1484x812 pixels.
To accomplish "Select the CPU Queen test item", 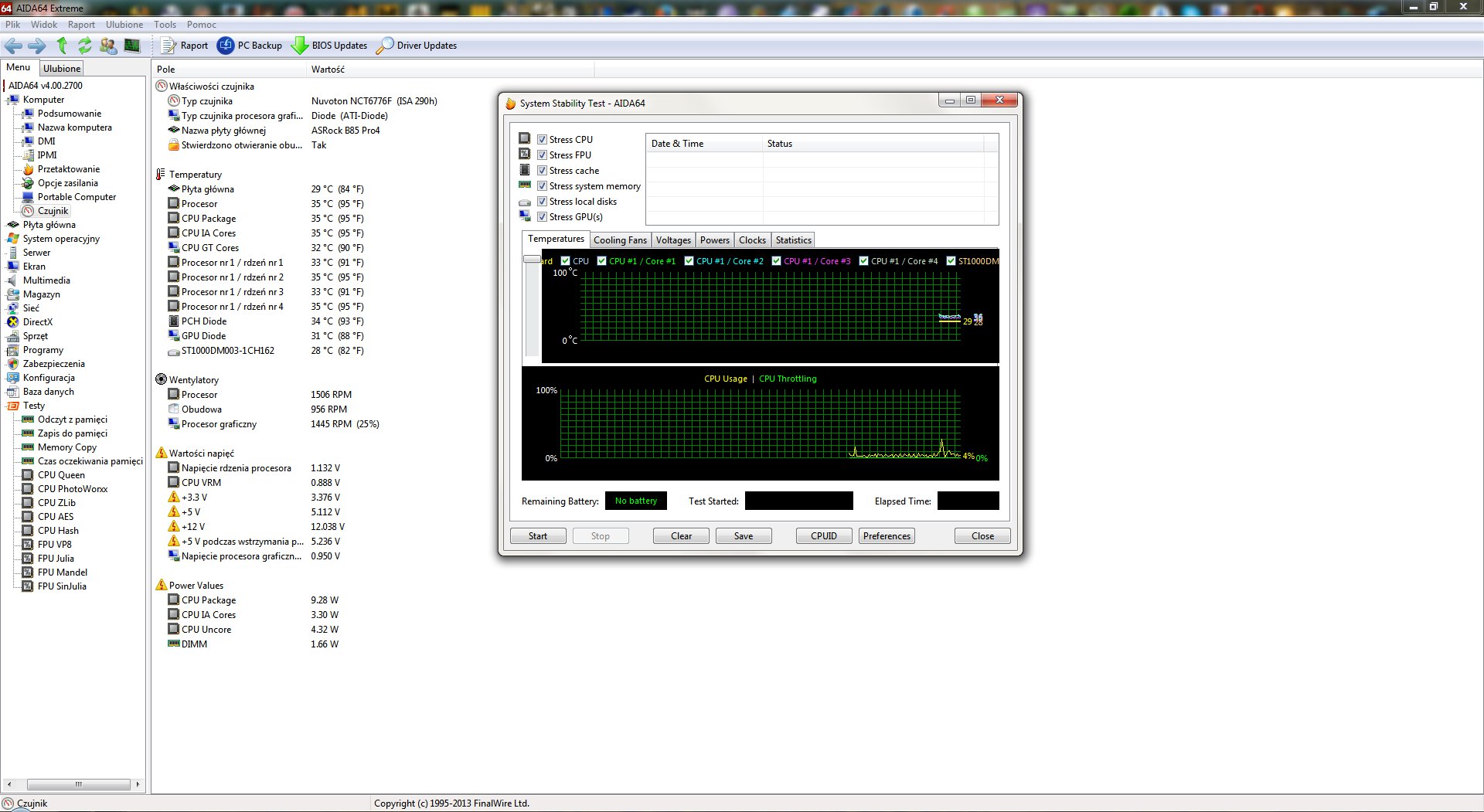I will [61, 475].
